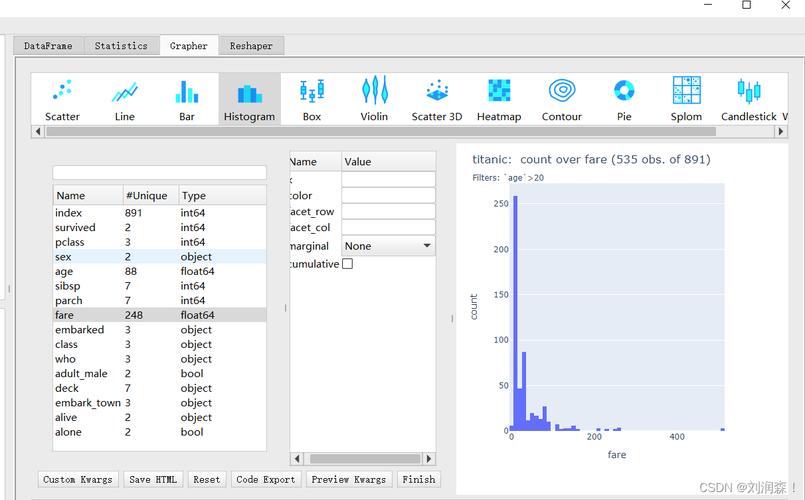
Task: Select the Scatter chart type
Action: point(62,99)
